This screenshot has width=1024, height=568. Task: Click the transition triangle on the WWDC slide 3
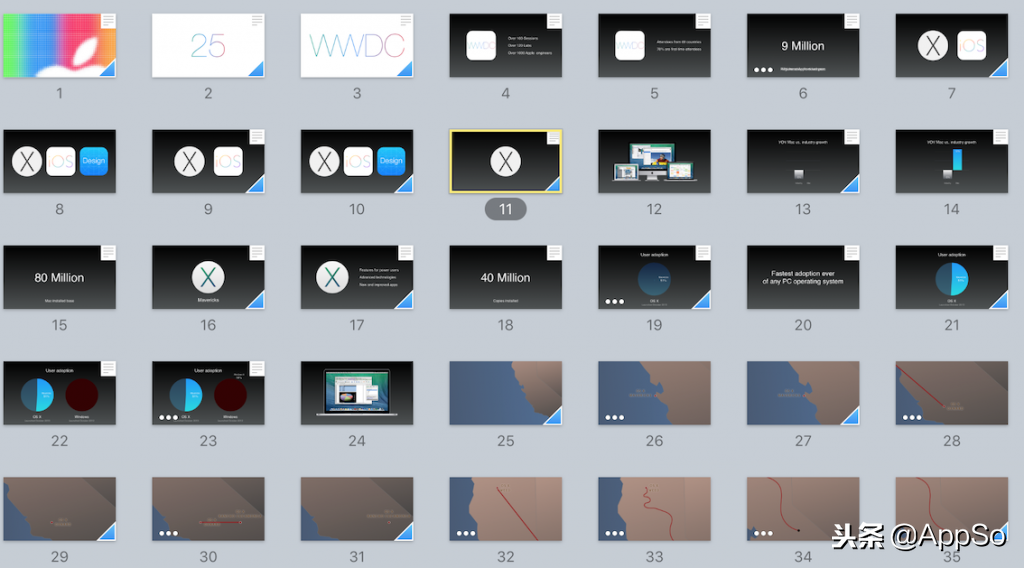pos(407,70)
